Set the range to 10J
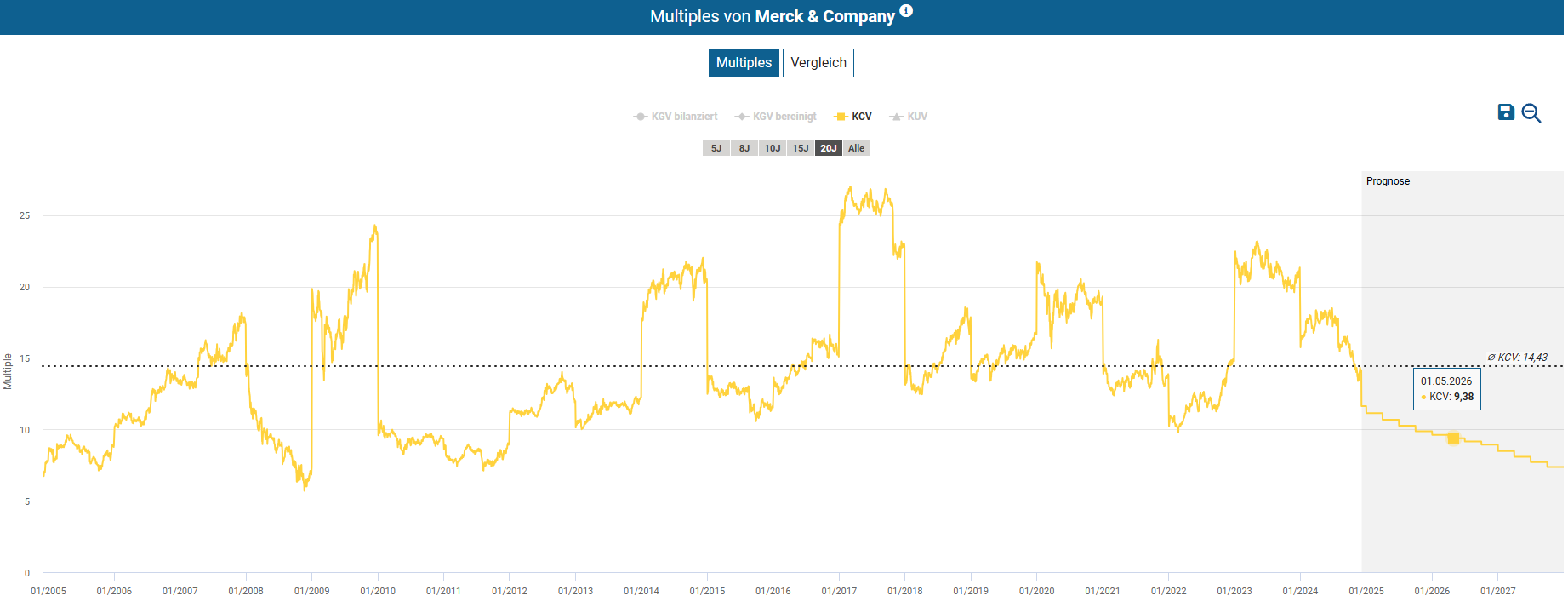 click(773, 148)
